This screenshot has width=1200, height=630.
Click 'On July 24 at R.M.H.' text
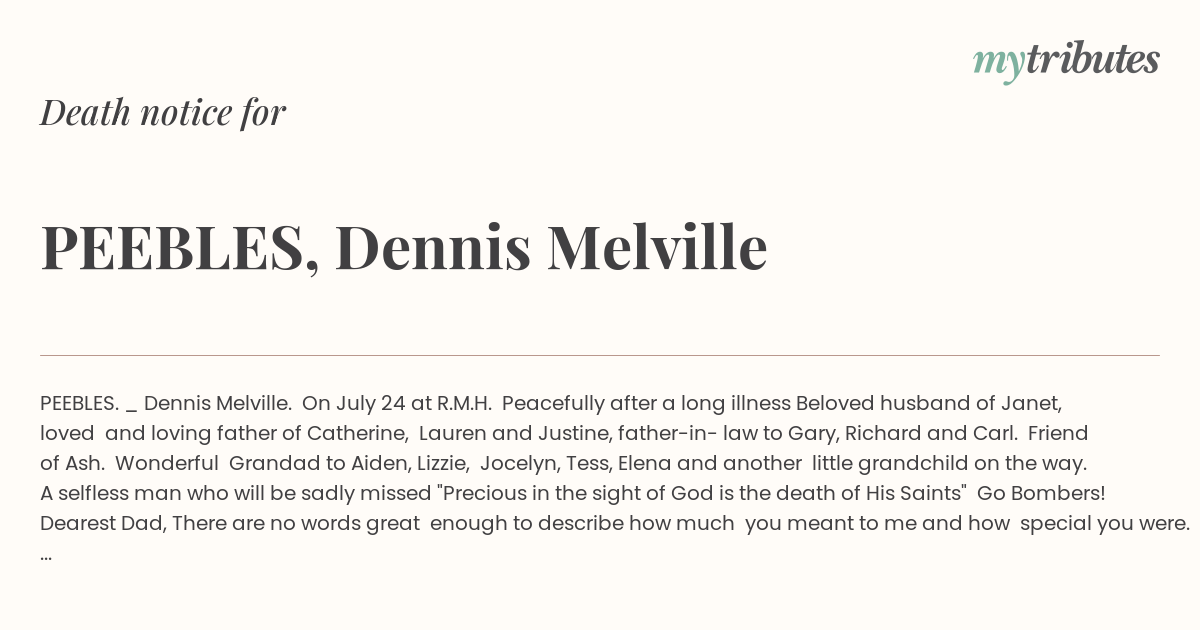point(397,404)
